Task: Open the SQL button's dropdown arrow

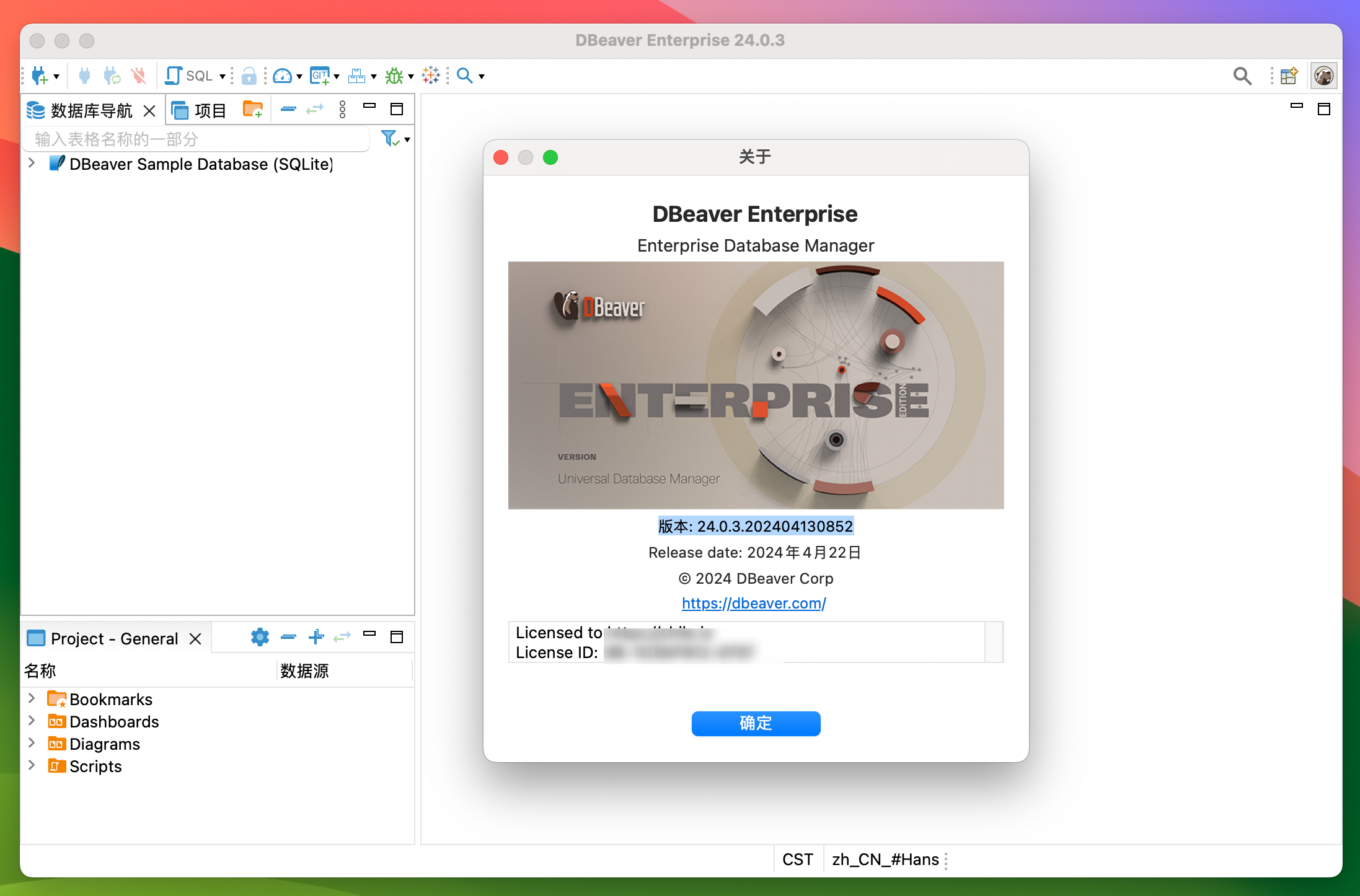Action: pyautogui.click(x=223, y=77)
